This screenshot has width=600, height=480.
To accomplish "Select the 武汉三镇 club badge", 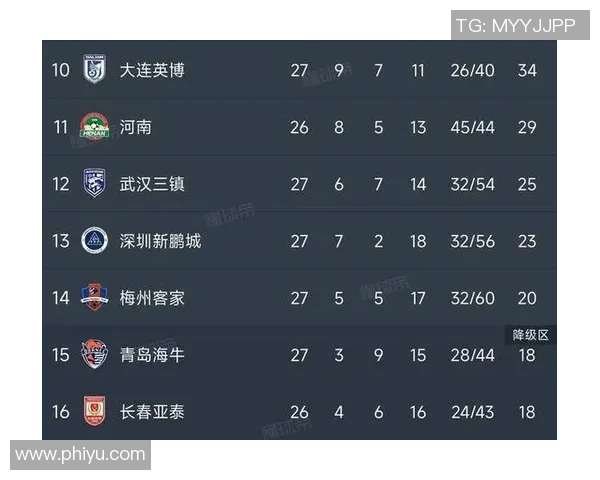I will click(95, 184).
